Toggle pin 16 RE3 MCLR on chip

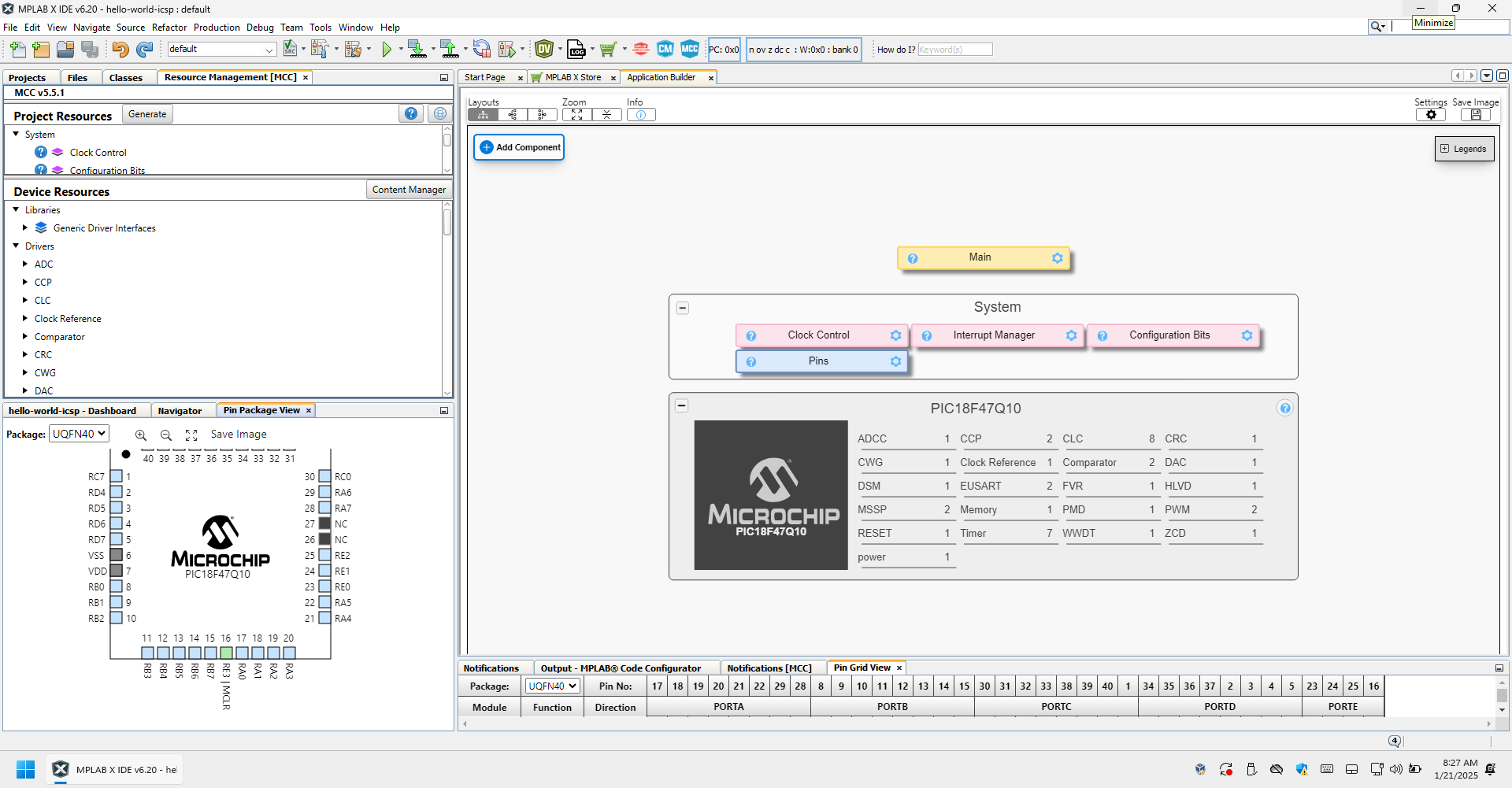click(226, 653)
